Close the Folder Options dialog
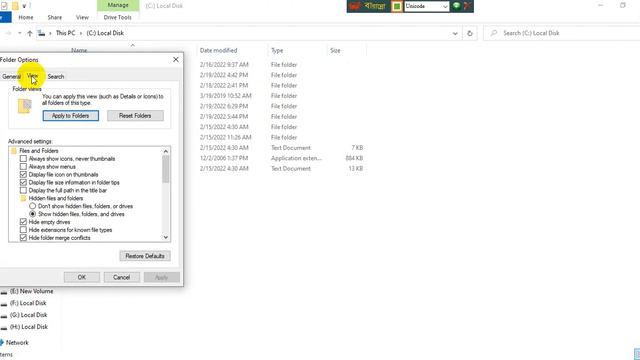Screen dimensions: 640x360 tap(176, 60)
